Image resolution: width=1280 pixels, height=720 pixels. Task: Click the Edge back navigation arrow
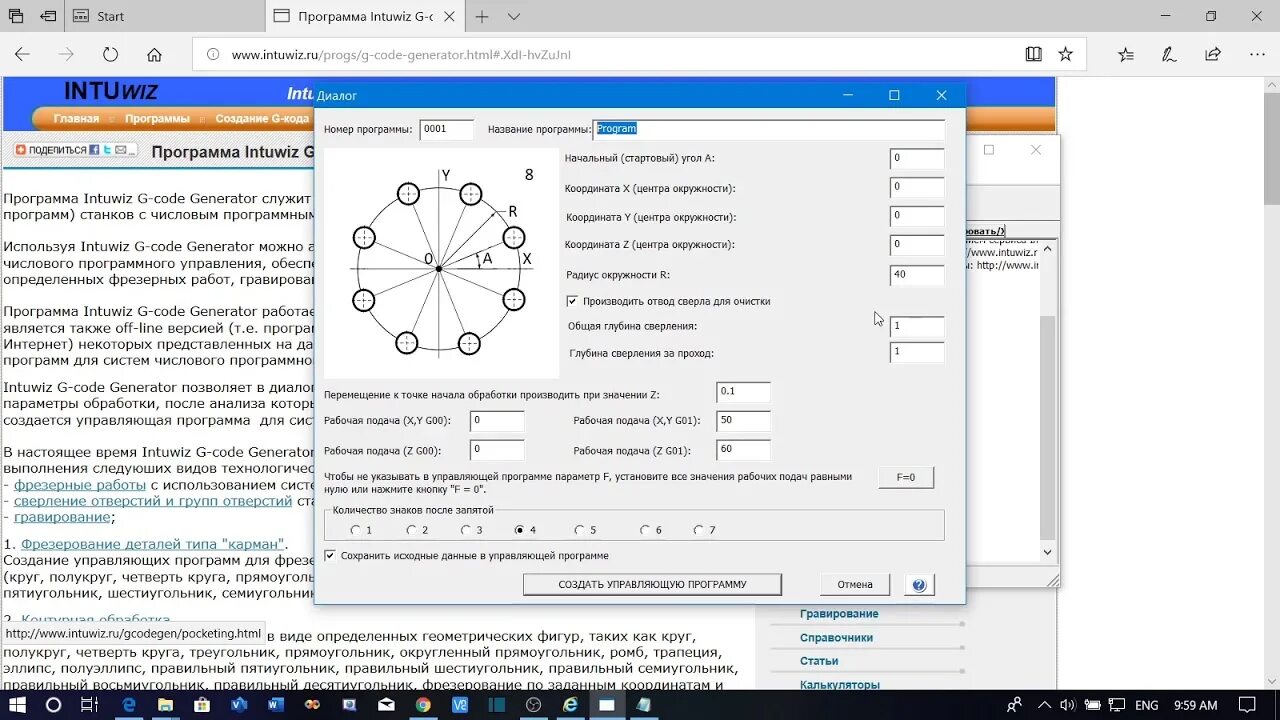point(22,54)
